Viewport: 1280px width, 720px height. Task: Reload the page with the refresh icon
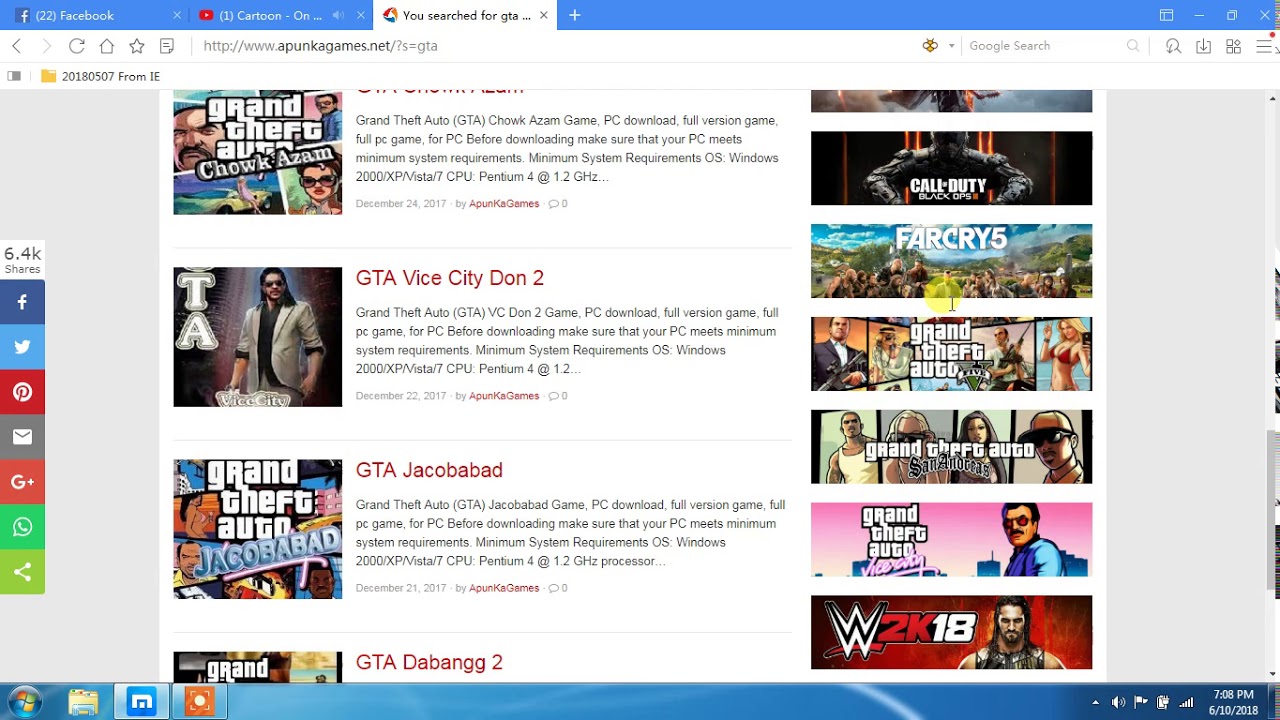pyautogui.click(x=76, y=46)
